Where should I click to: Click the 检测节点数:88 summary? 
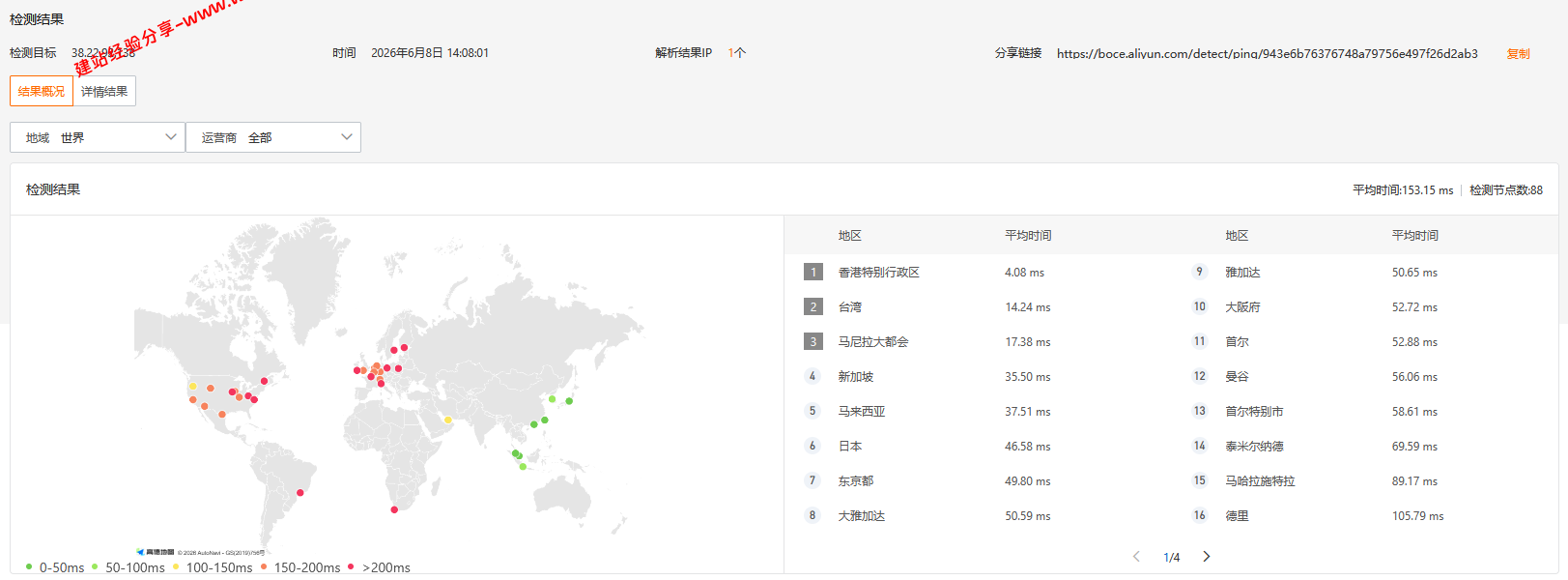pyautogui.click(x=1506, y=190)
